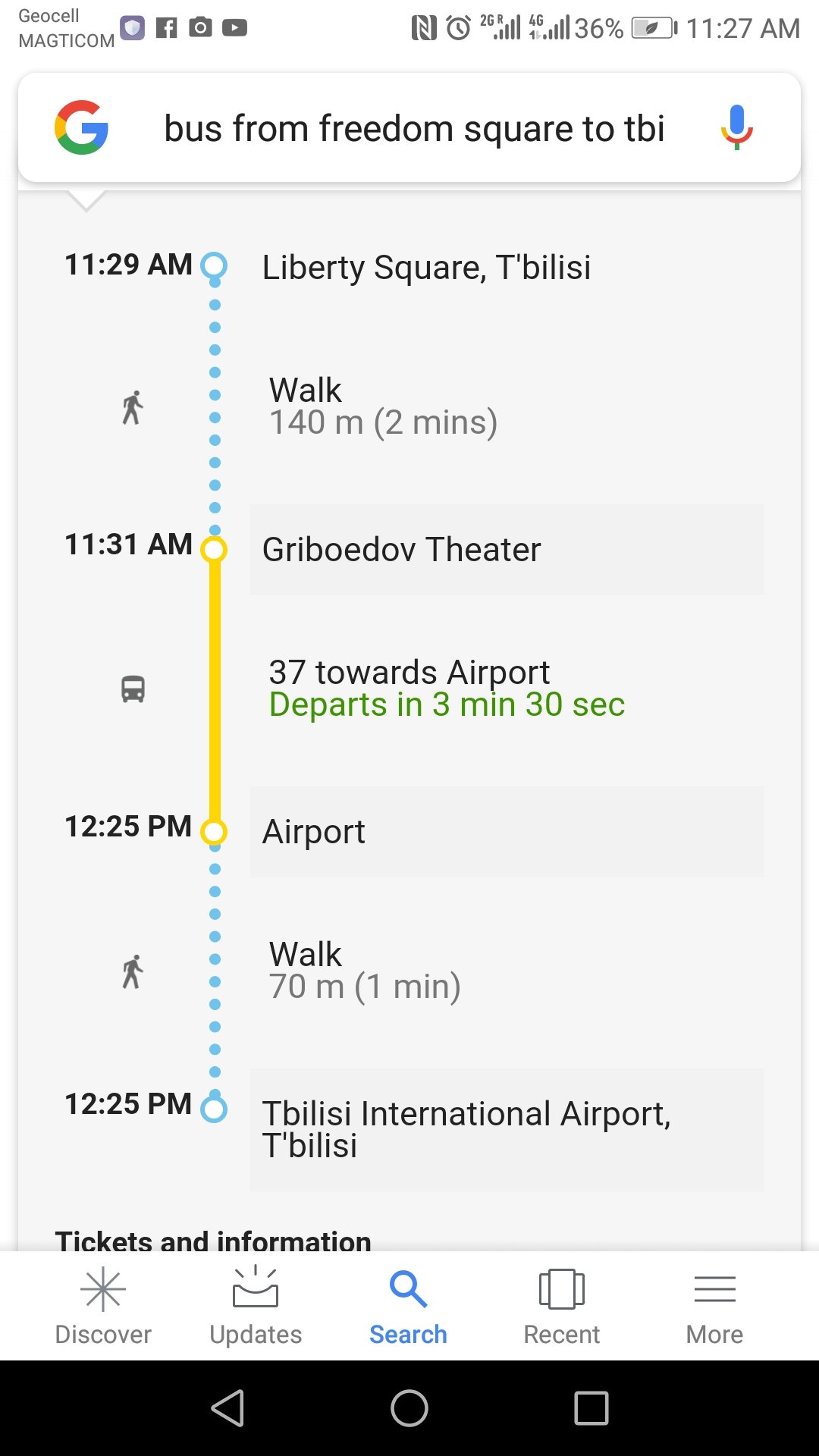Select the Search tab
The image size is (819, 1456).
click(x=408, y=1307)
